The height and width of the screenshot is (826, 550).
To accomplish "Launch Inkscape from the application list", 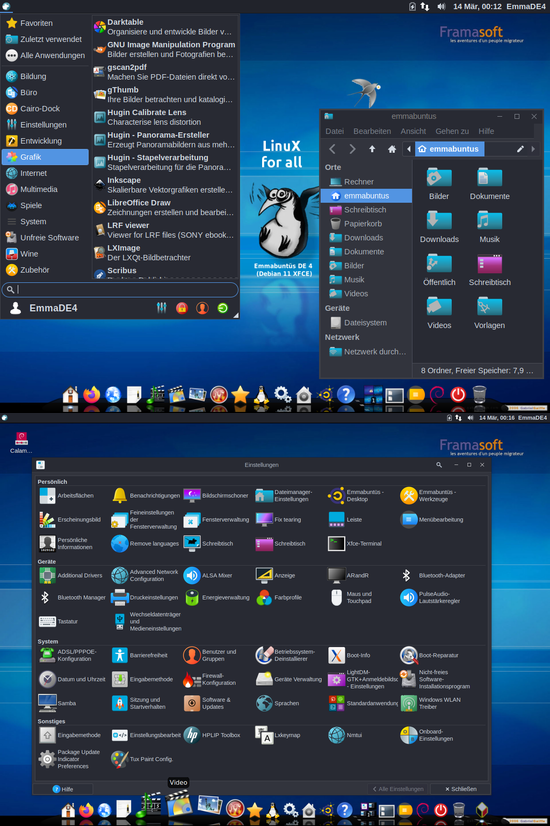I will point(165,185).
